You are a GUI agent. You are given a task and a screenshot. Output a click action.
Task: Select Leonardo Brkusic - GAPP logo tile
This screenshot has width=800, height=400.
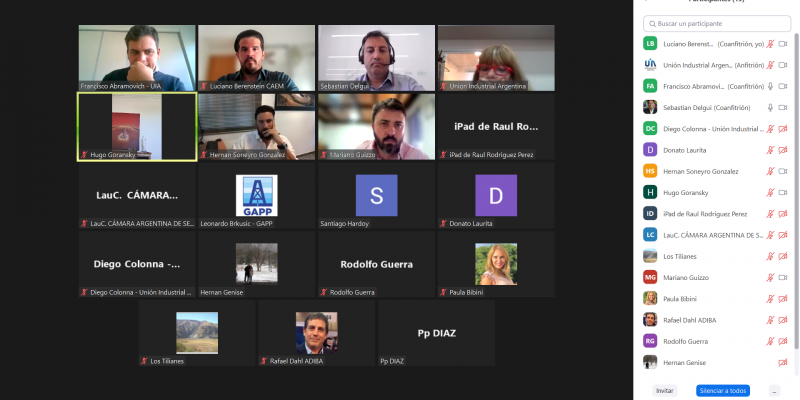click(257, 195)
